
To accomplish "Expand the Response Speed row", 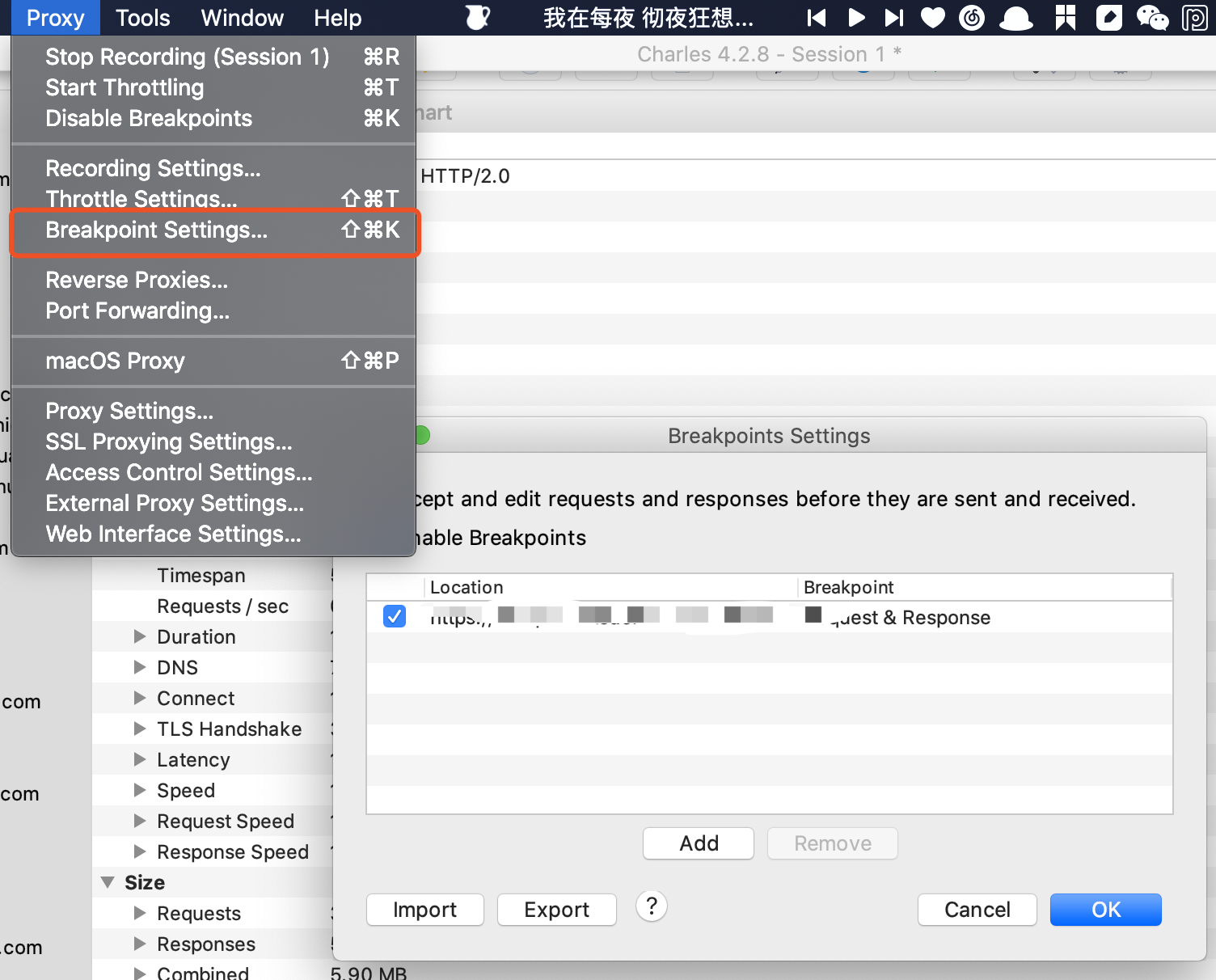I will coord(140,851).
